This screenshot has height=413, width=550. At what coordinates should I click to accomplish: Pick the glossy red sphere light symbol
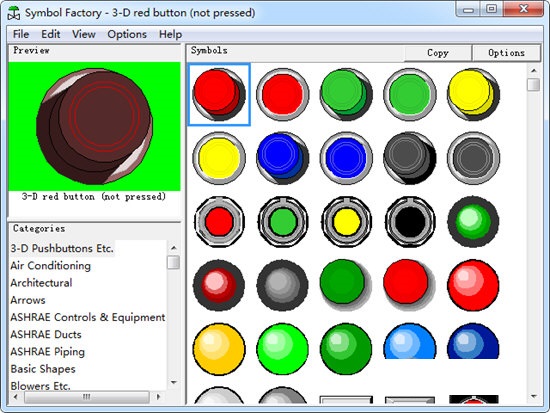[x=473, y=285]
